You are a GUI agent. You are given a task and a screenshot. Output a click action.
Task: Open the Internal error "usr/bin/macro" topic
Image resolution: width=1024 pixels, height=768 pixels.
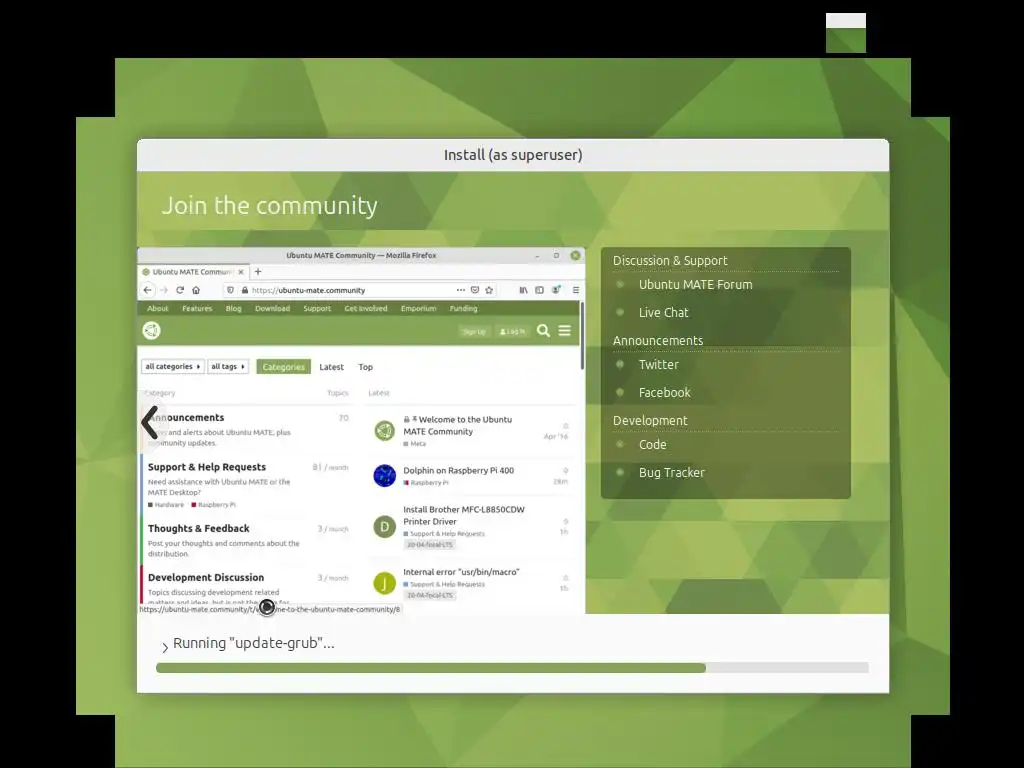[461, 571]
